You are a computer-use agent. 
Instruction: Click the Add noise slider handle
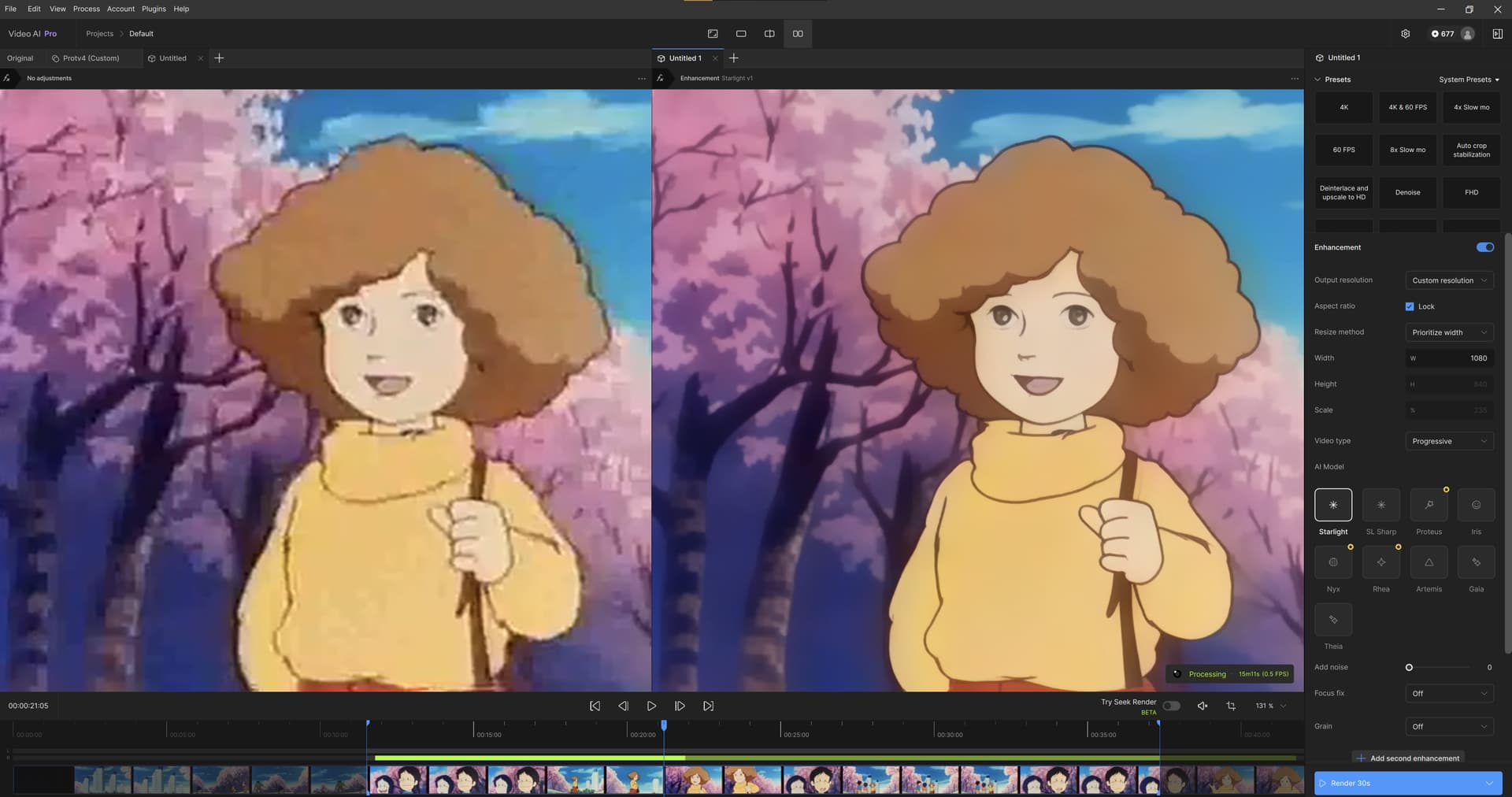1409,667
